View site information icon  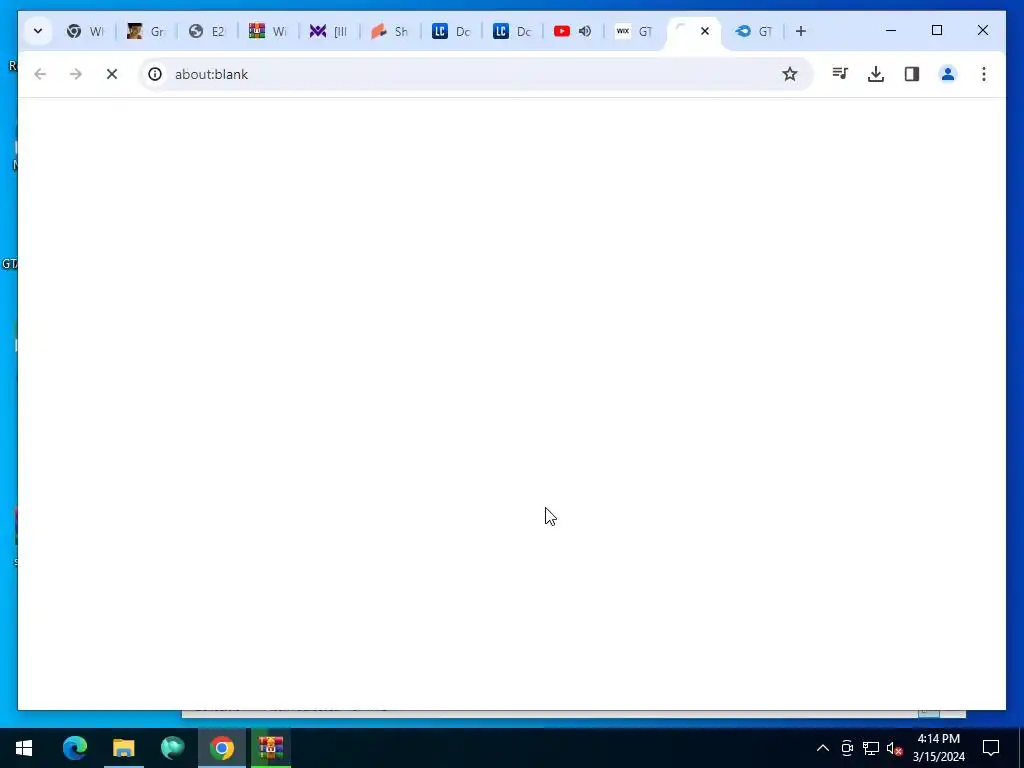point(155,74)
